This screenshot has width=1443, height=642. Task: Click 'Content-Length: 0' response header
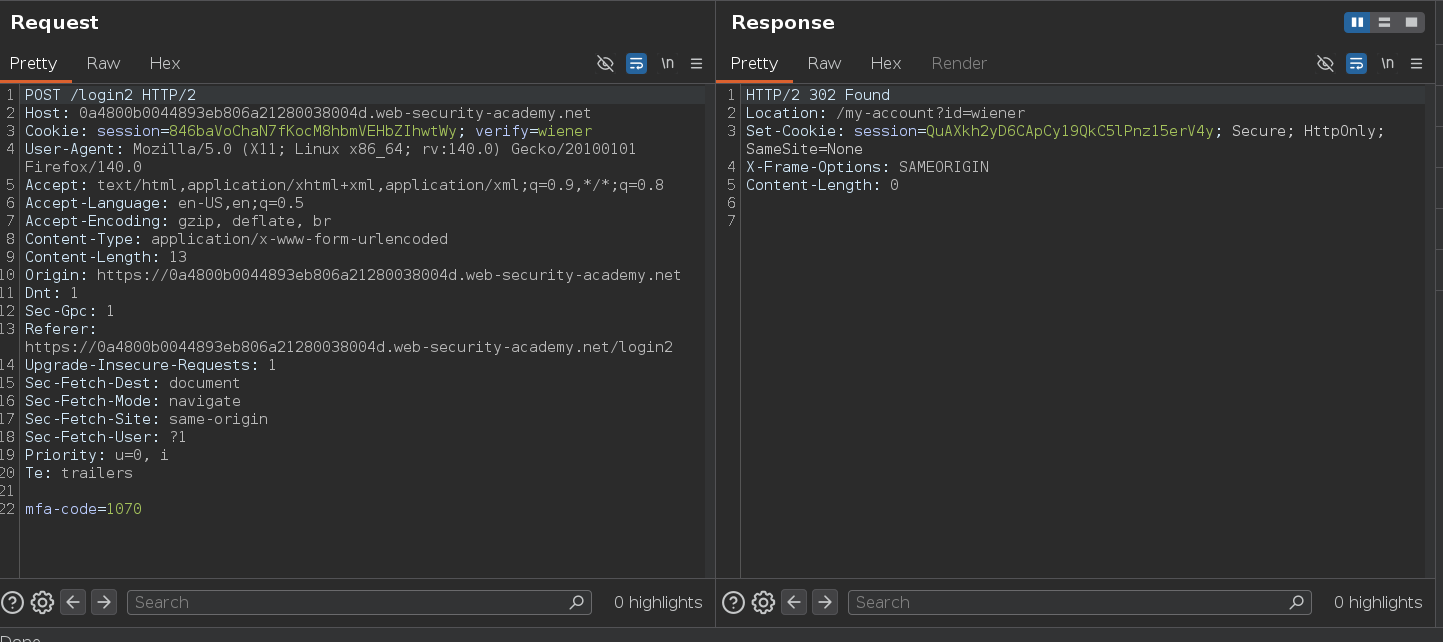click(822, 185)
